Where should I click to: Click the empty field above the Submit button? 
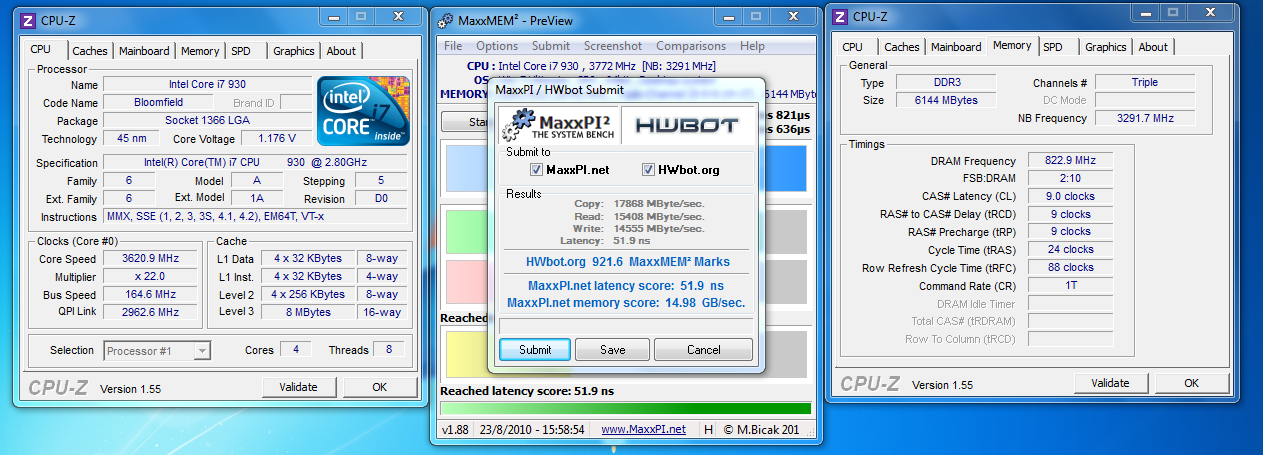[626, 325]
